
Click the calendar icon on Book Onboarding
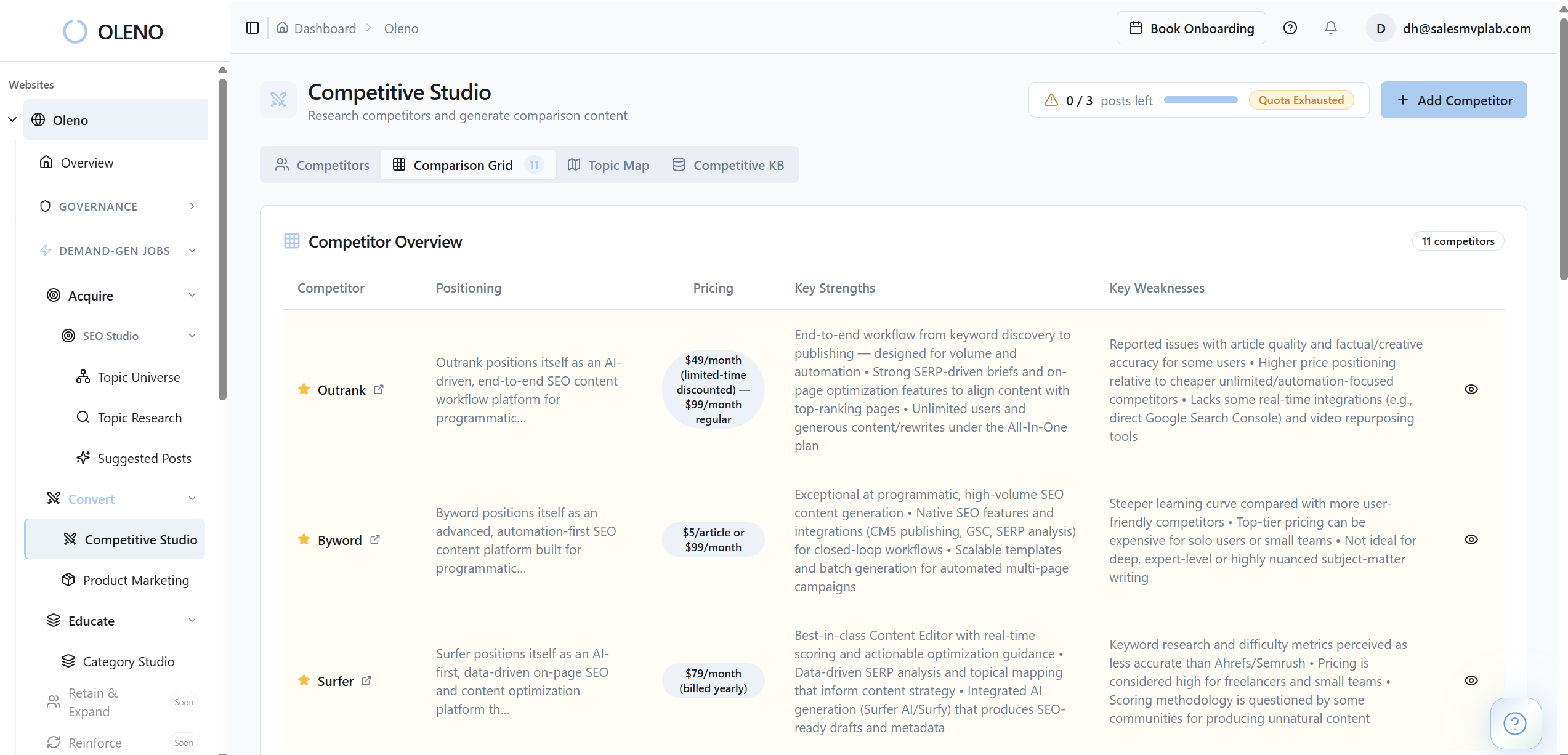pos(1136,28)
